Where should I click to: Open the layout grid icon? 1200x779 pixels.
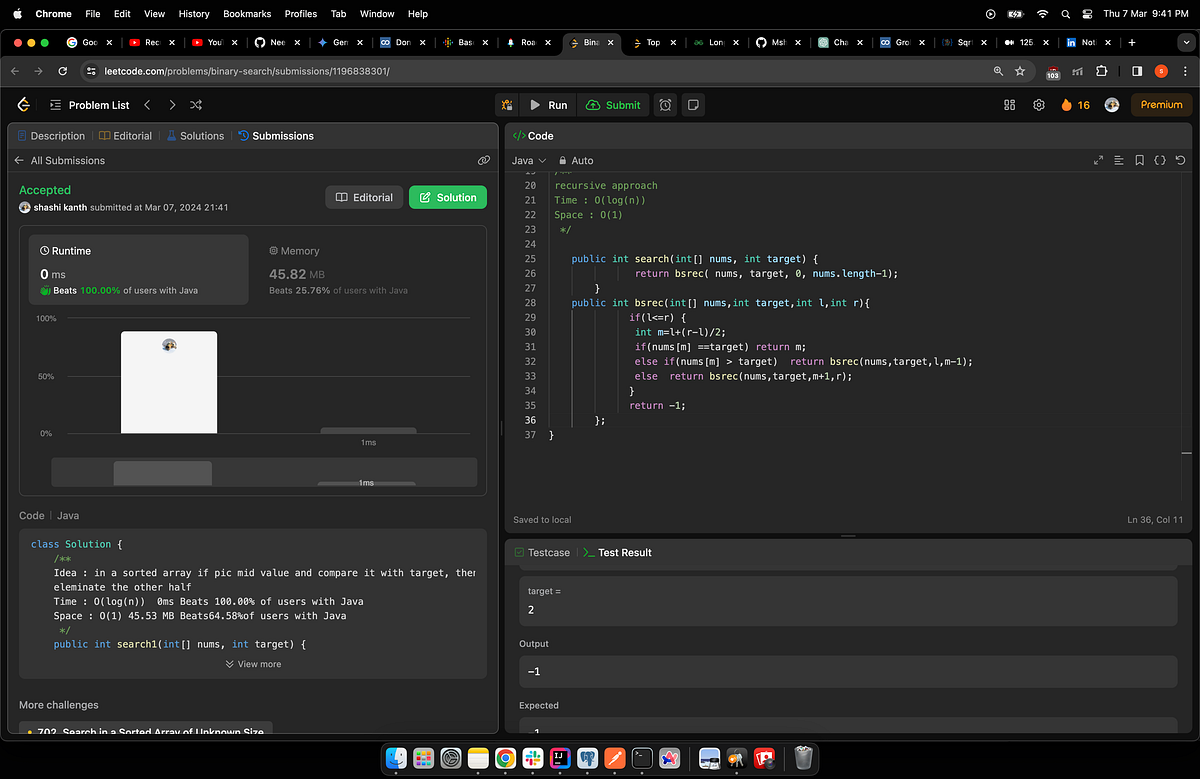click(1009, 105)
